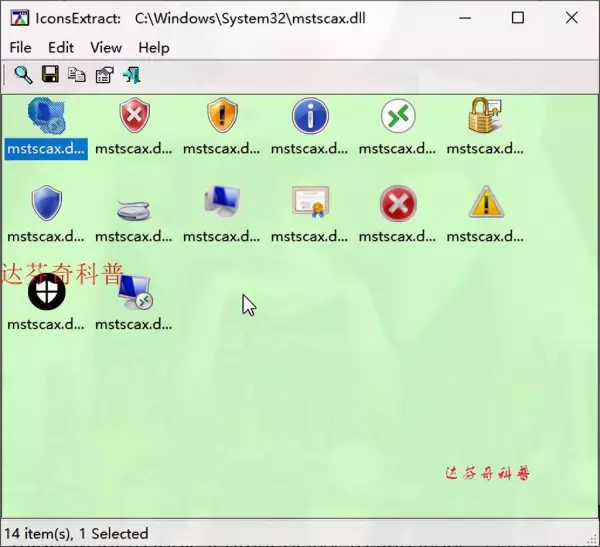Click the selected mstscax.d... label highlighted blue
Screen dimensions: 600x547
coord(46,149)
